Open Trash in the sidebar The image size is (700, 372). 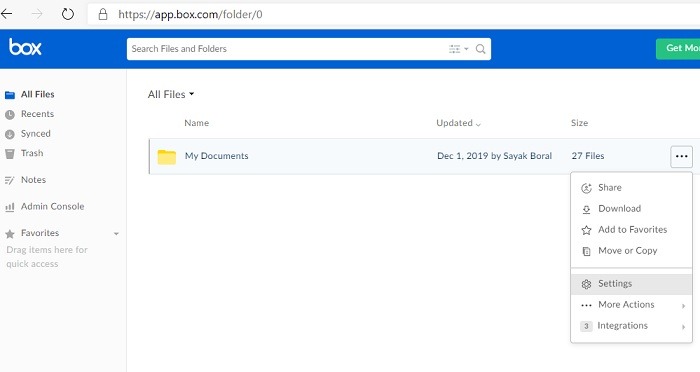[32, 153]
